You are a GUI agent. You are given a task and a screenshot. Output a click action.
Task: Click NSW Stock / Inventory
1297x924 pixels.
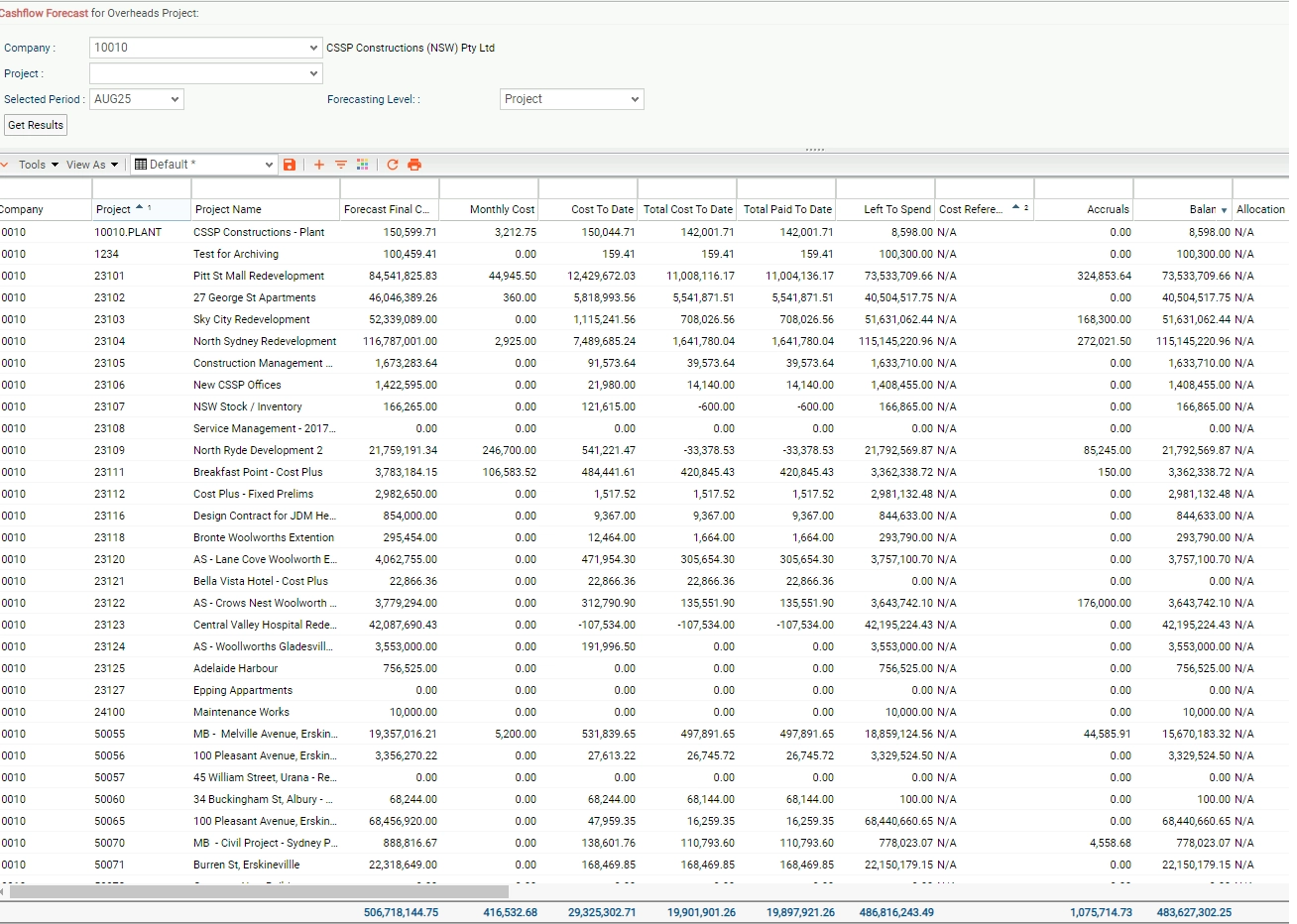(248, 406)
